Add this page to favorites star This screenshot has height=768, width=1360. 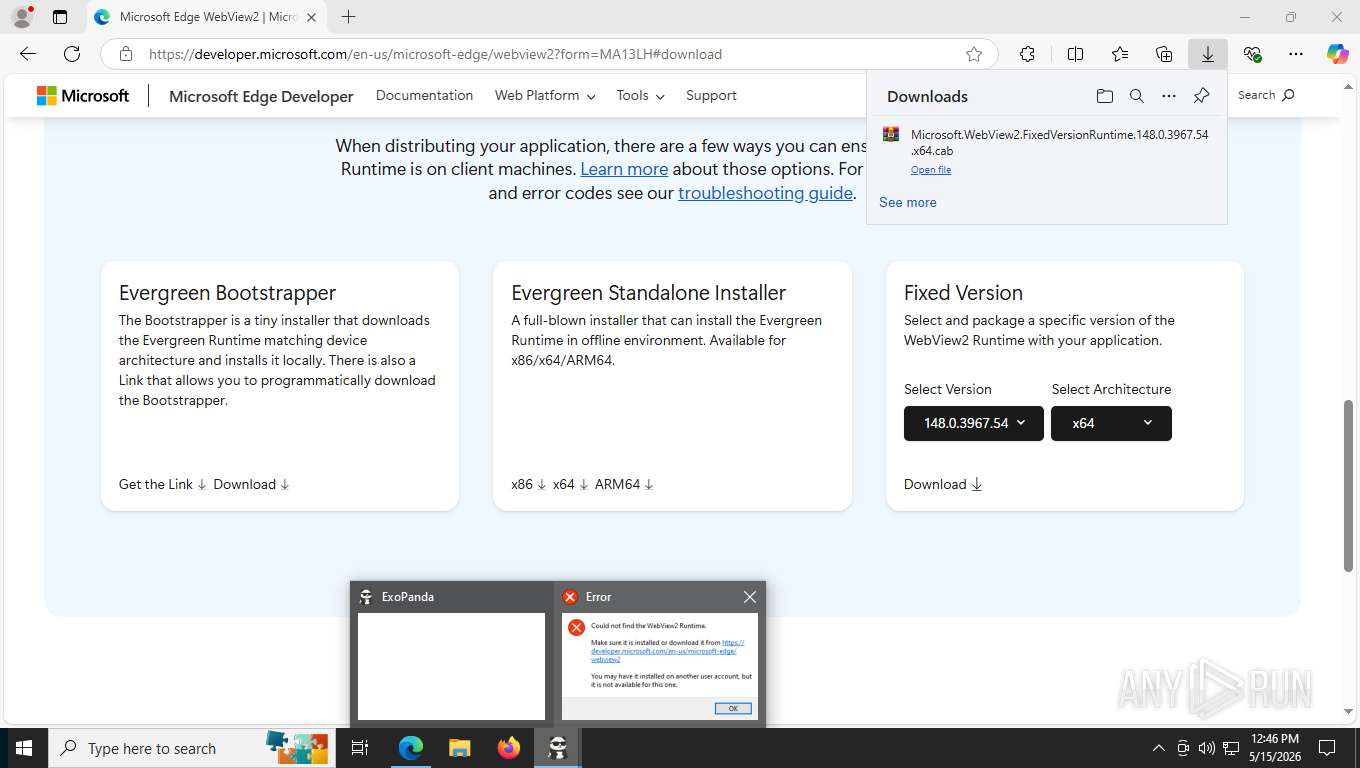pyautogui.click(x=974, y=54)
